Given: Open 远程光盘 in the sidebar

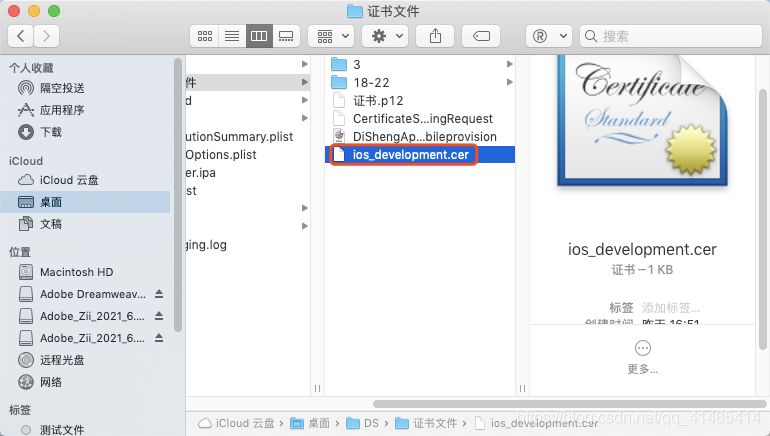Looking at the screenshot, I should coord(51,360).
